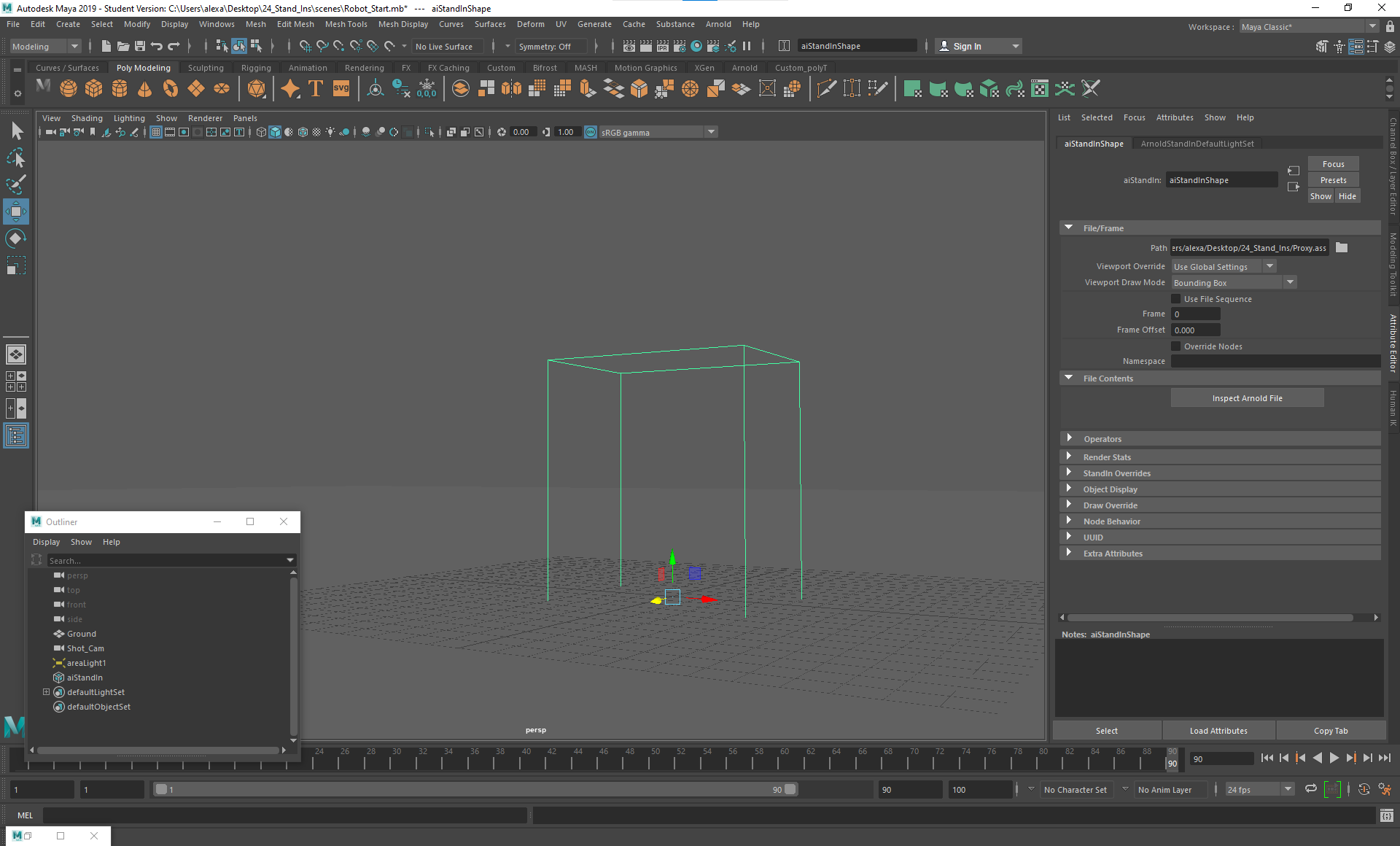
Task: Click the SVG creation shelf icon
Action: [x=341, y=88]
